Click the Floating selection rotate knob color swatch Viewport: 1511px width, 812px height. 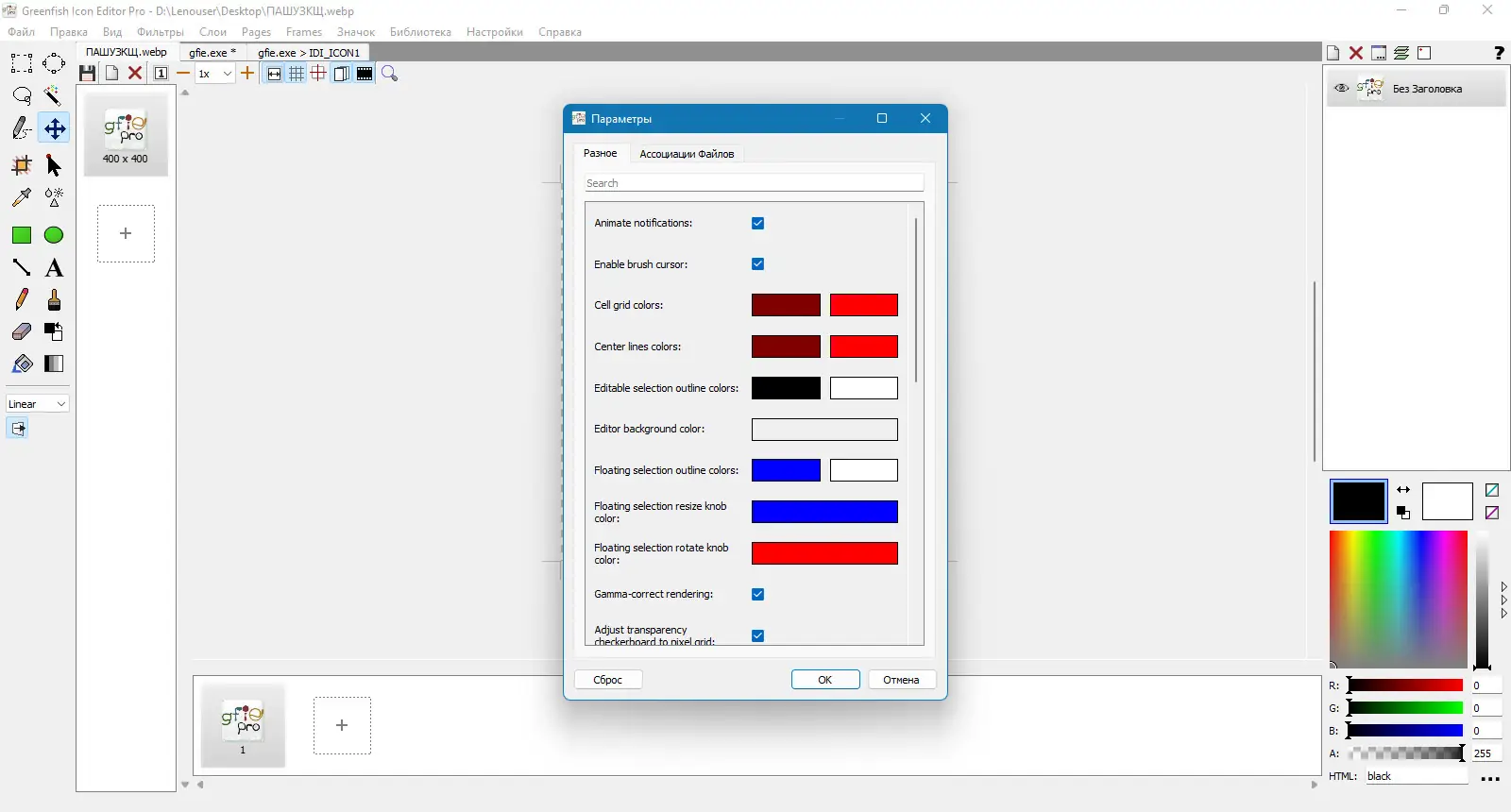pos(824,553)
